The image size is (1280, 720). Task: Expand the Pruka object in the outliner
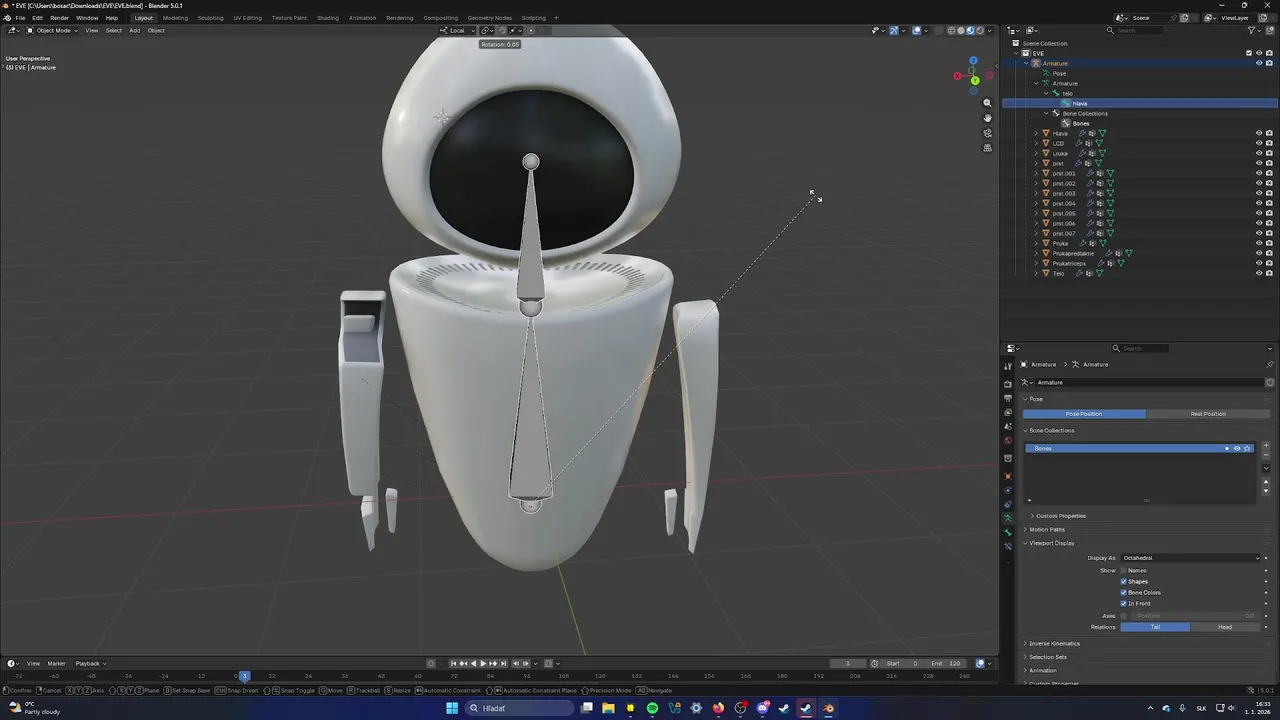(x=1036, y=243)
